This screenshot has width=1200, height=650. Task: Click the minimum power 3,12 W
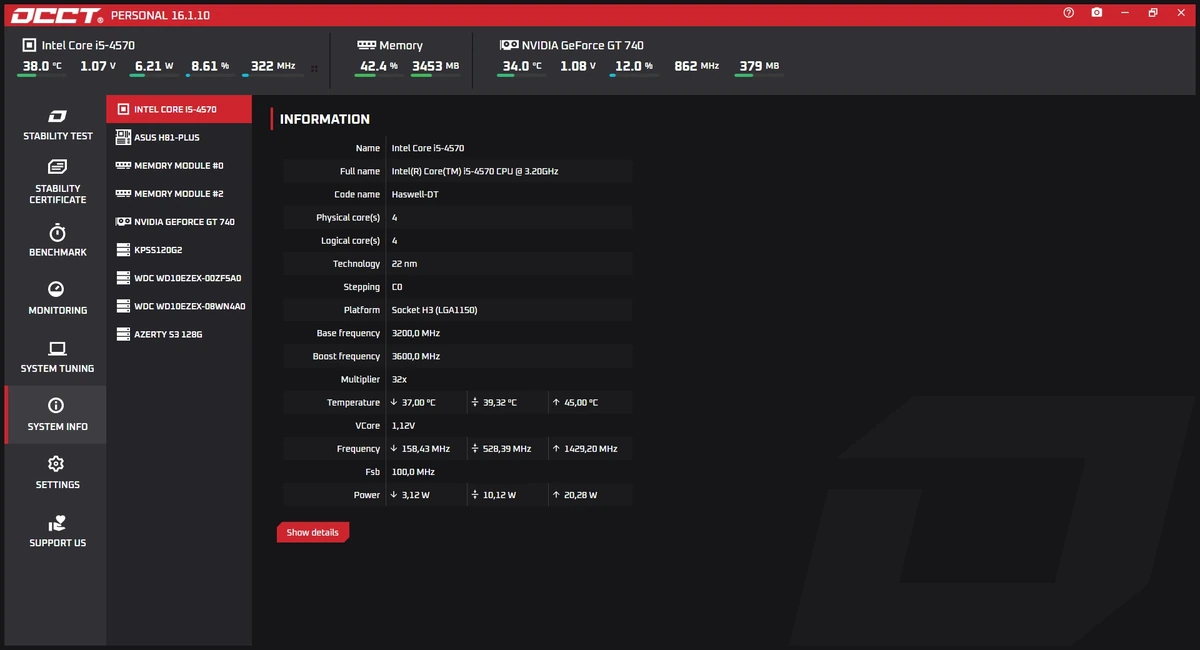(415, 495)
